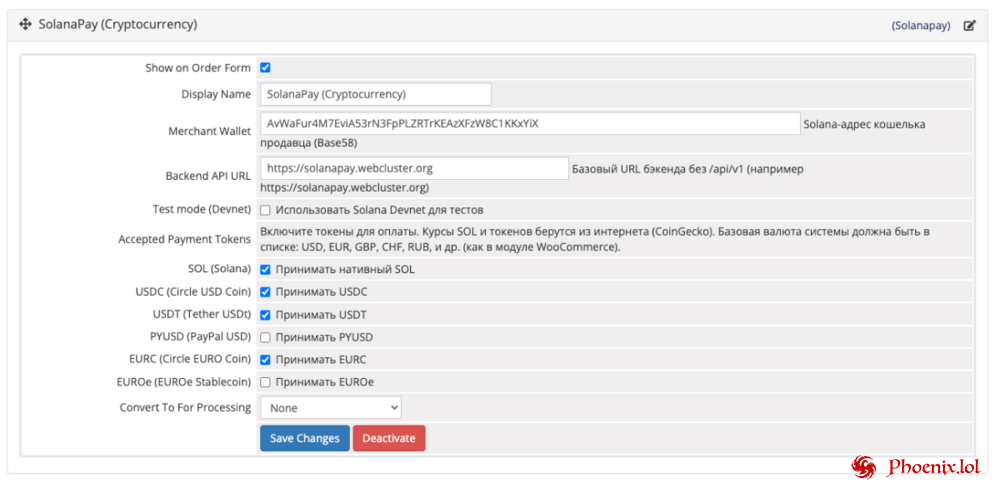
Task: Click 'Использовать Solana Devnet для тестов' text
Action: 380,210
